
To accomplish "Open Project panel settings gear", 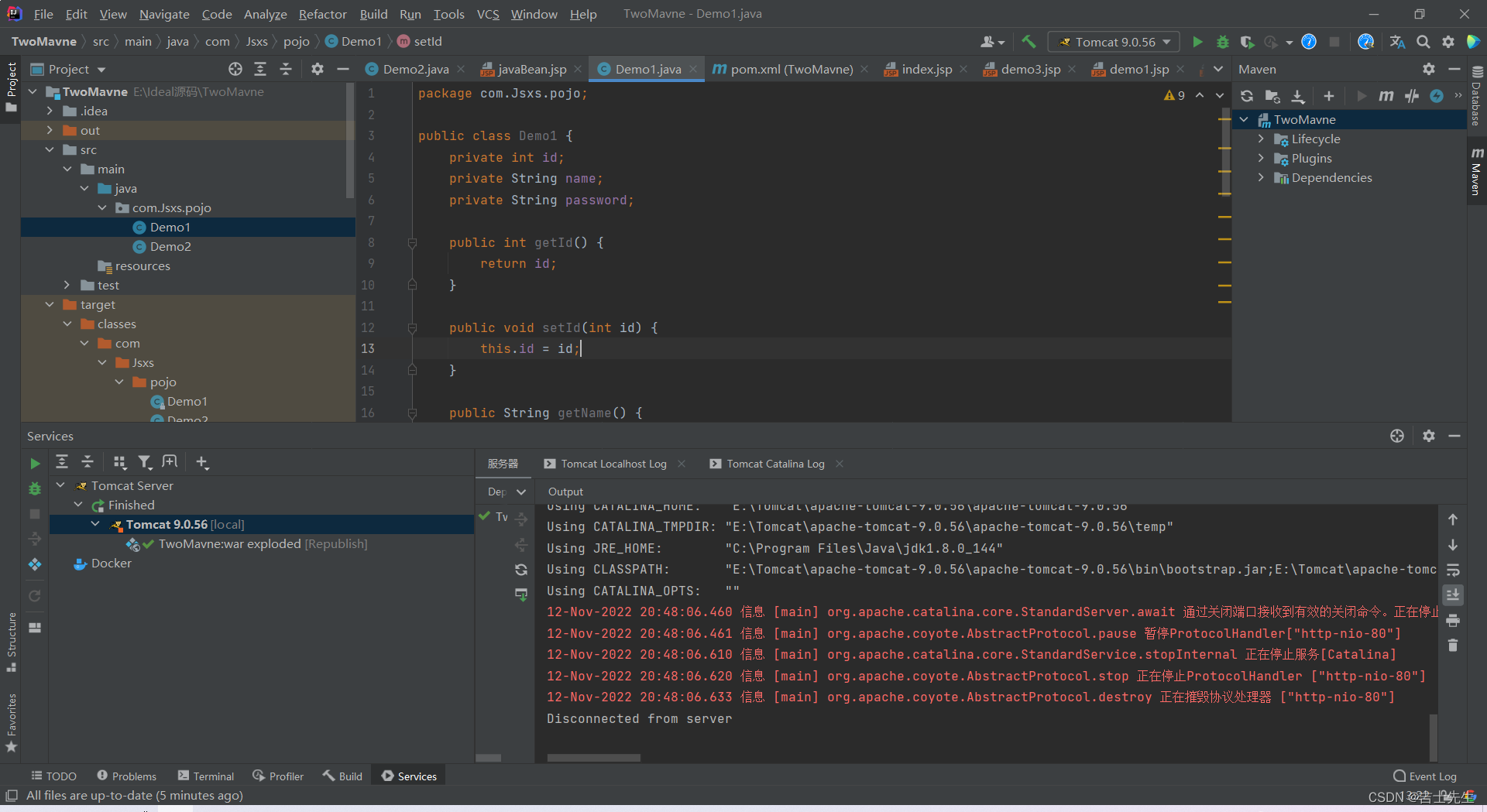I will pos(318,69).
